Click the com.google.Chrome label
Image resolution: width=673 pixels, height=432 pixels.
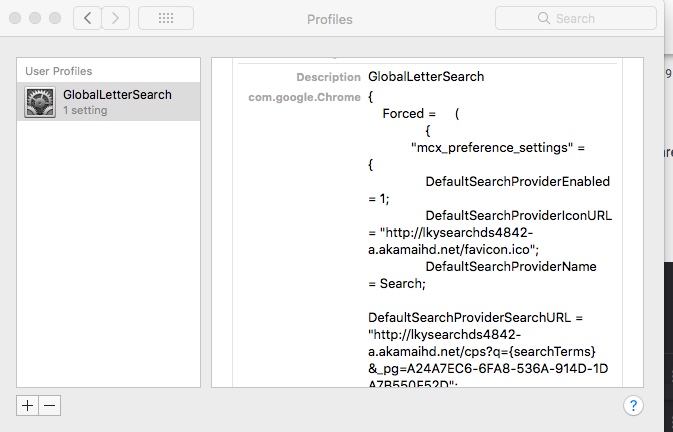point(304,97)
